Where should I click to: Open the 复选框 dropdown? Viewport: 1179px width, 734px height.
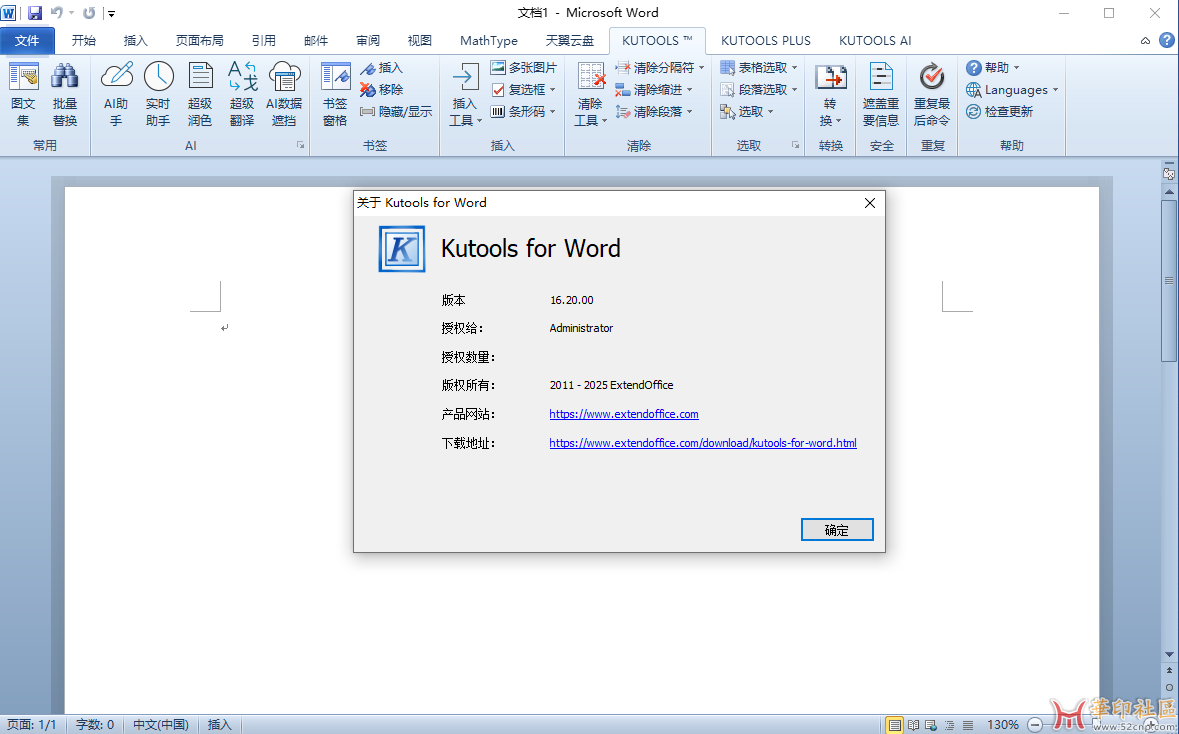click(x=524, y=89)
